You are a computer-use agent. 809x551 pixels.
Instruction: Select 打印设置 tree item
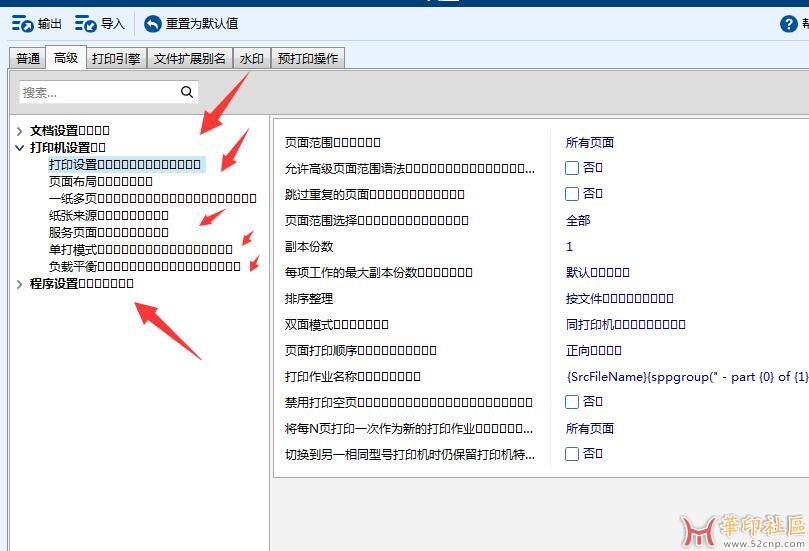click(x=125, y=165)
